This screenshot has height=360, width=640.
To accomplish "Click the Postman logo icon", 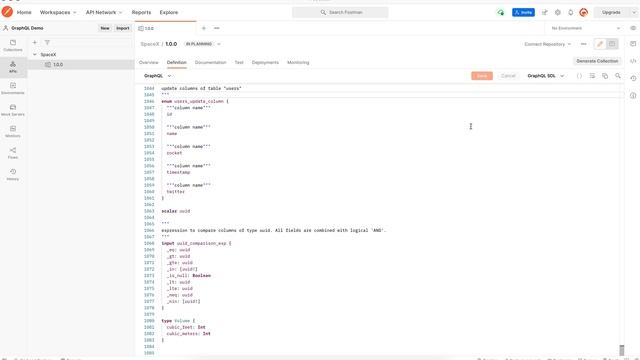I will pos(7,12).
